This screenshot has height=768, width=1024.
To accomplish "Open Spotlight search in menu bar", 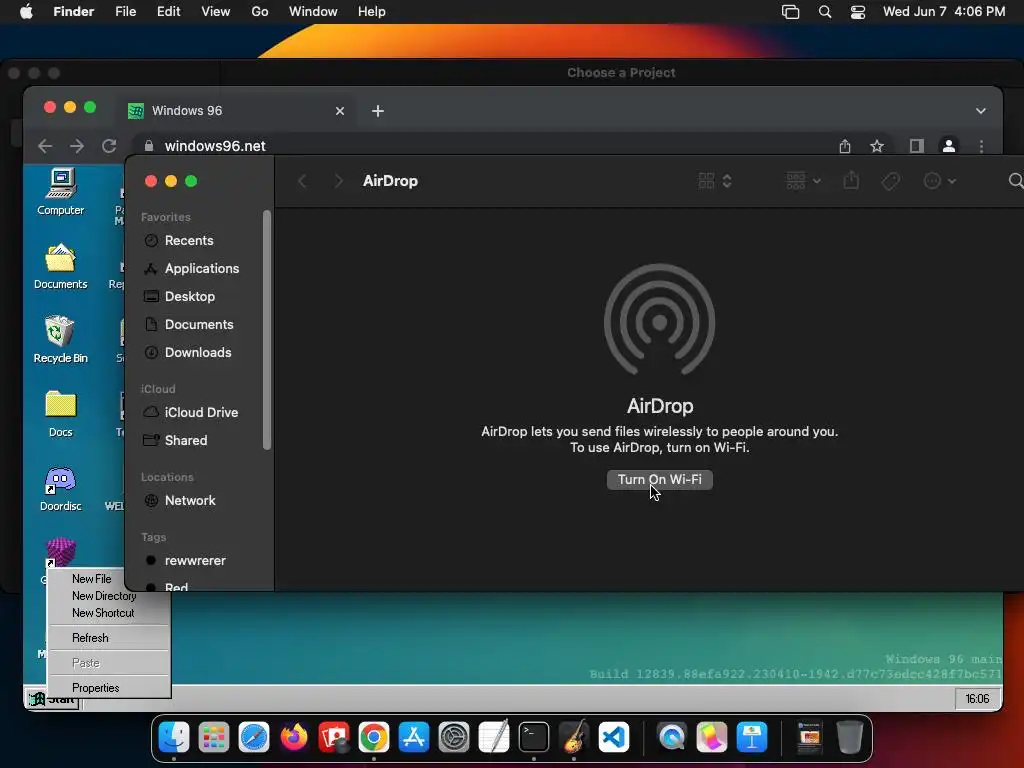I will pos(825,12).
